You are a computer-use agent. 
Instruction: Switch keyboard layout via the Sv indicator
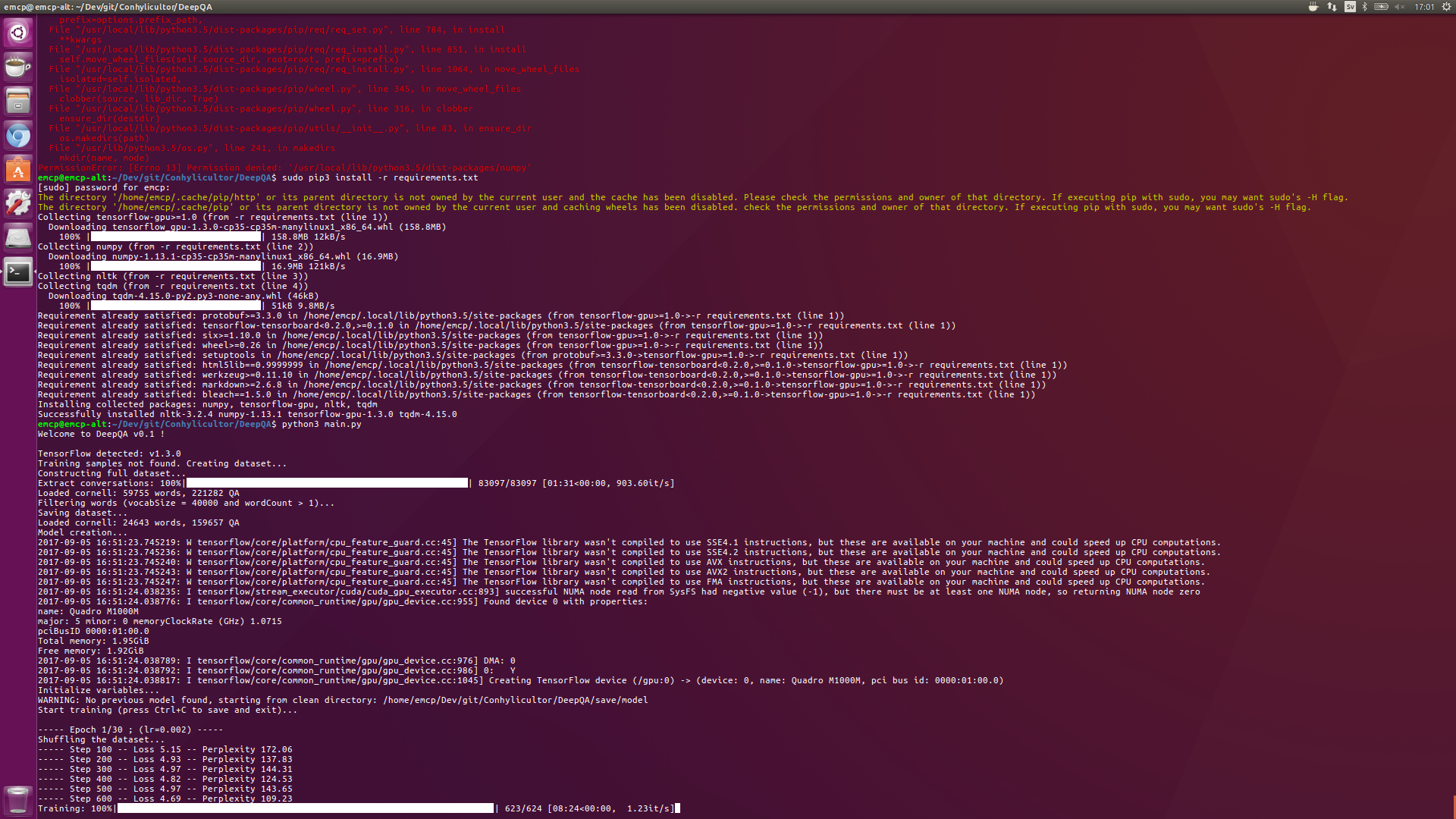(1349, 6)
